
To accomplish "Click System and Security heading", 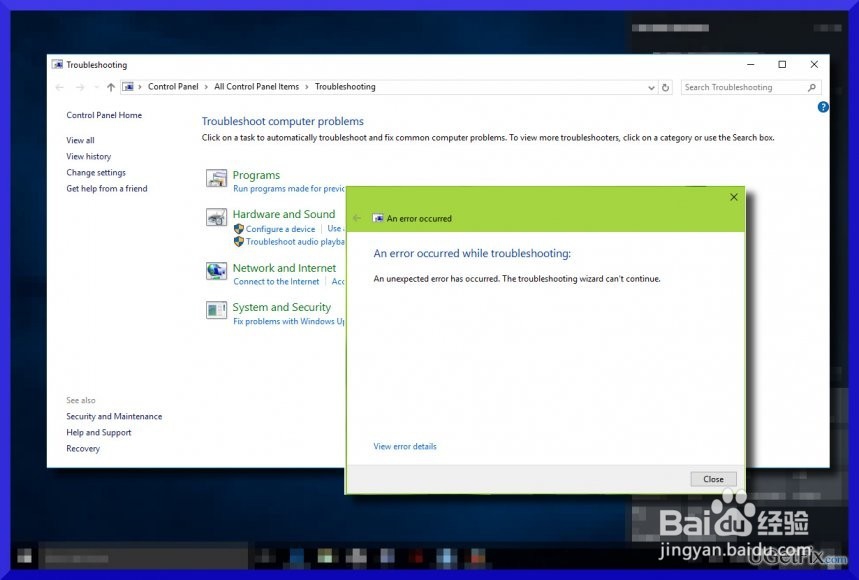I will (x=282, y=307).
